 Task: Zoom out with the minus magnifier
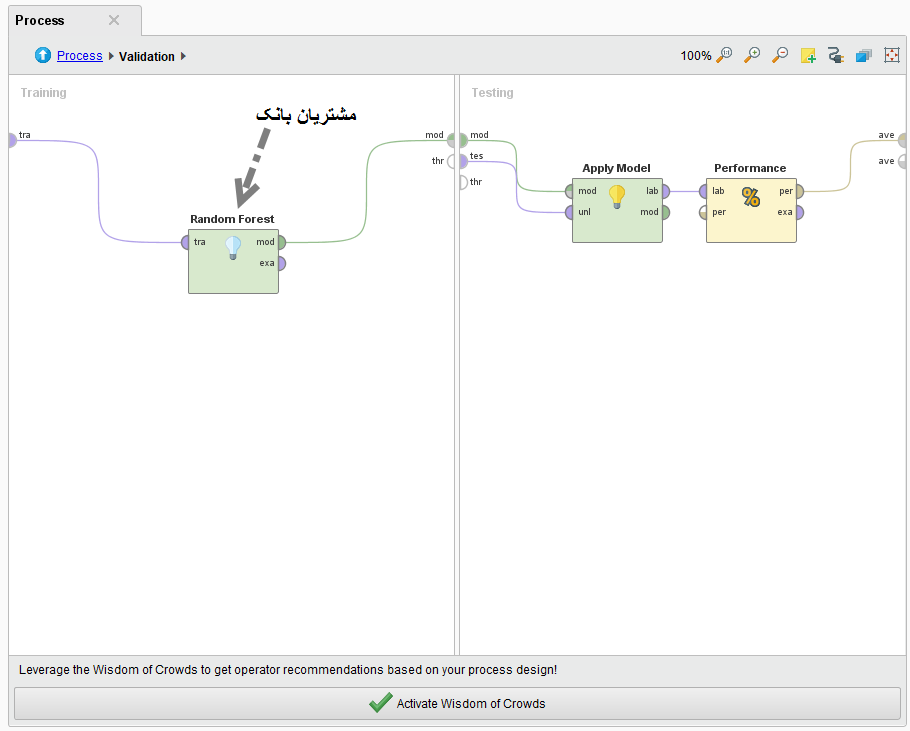780,55
